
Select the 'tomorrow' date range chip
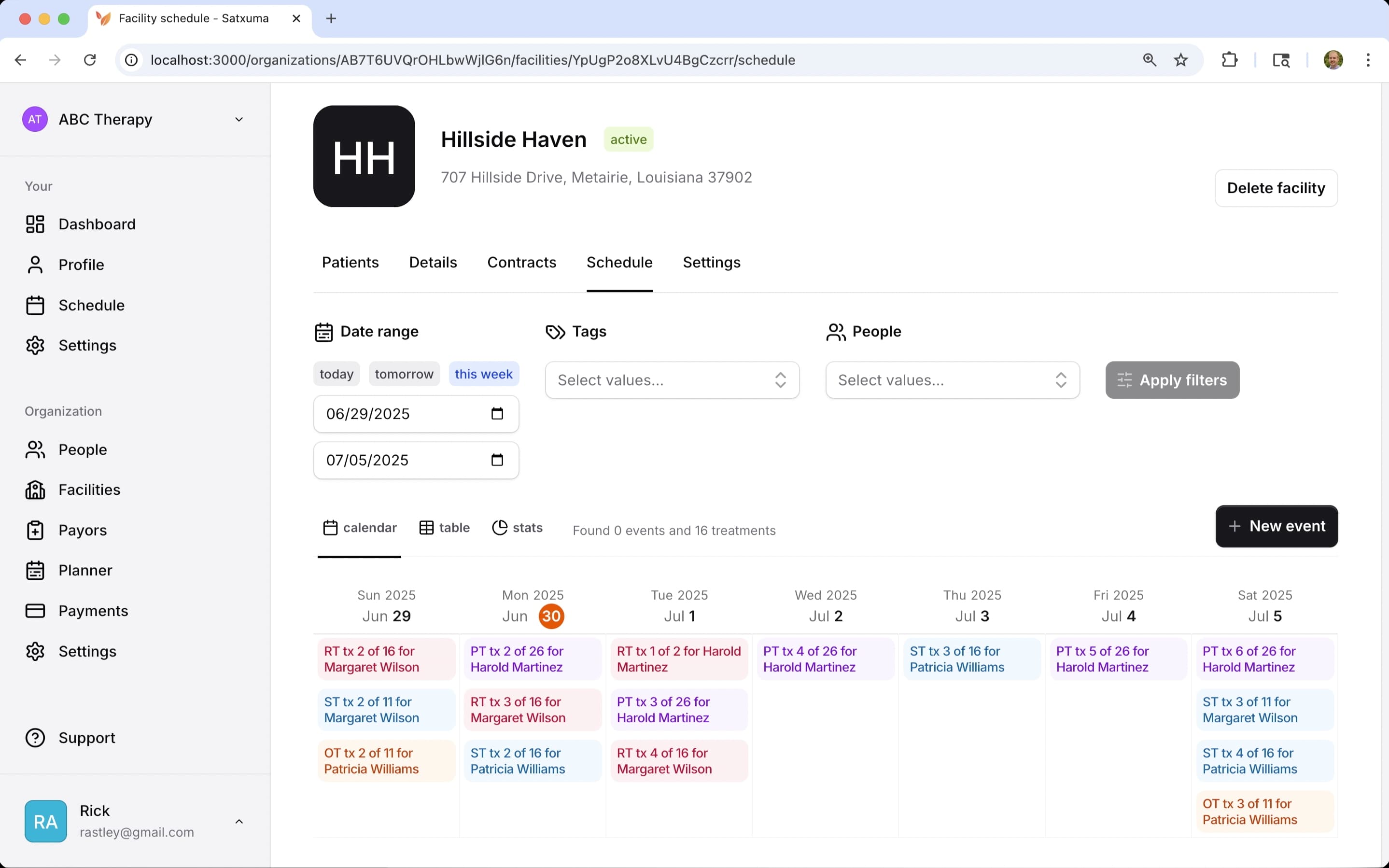pos(404,374)
